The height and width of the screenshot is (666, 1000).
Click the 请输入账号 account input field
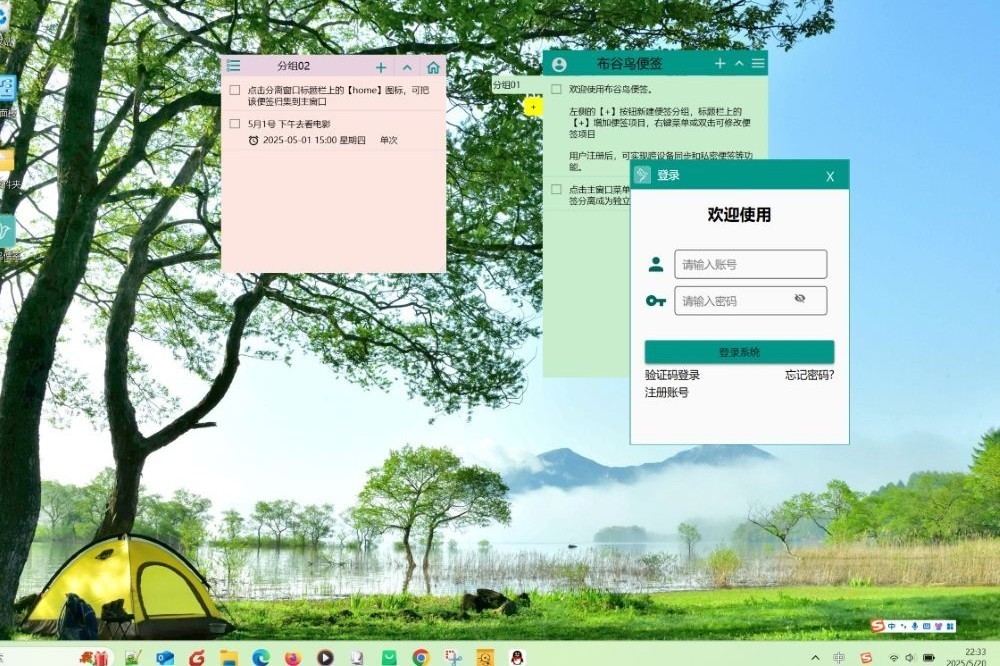coord(750,264)
